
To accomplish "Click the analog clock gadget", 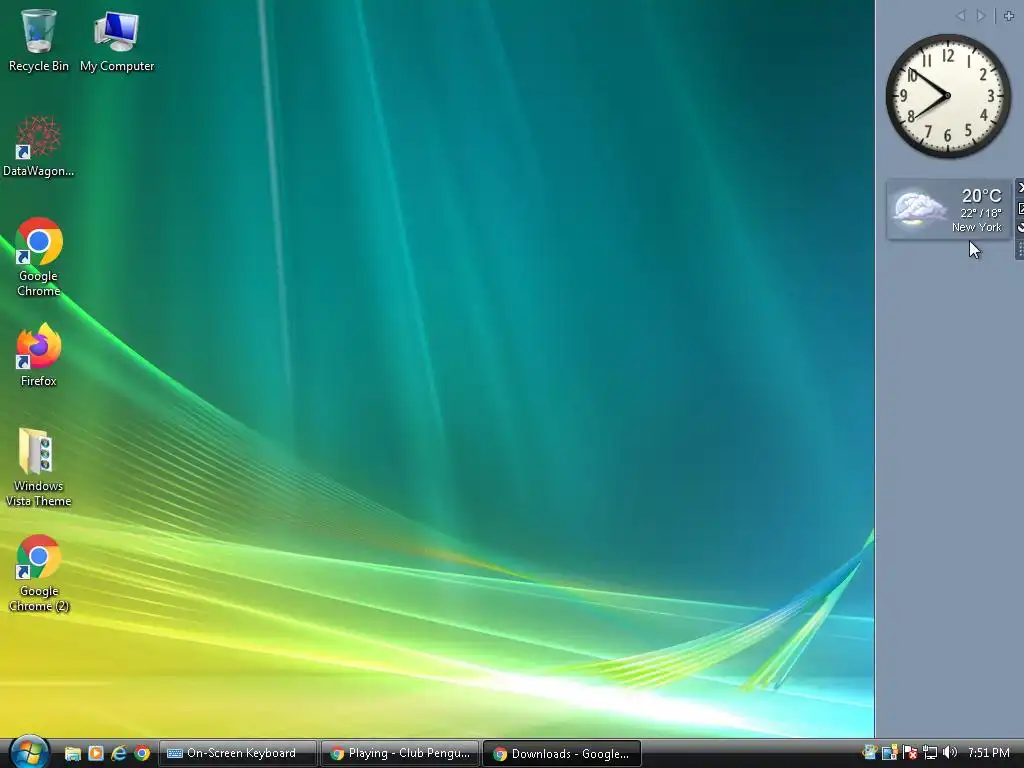I will coord(948,96).
